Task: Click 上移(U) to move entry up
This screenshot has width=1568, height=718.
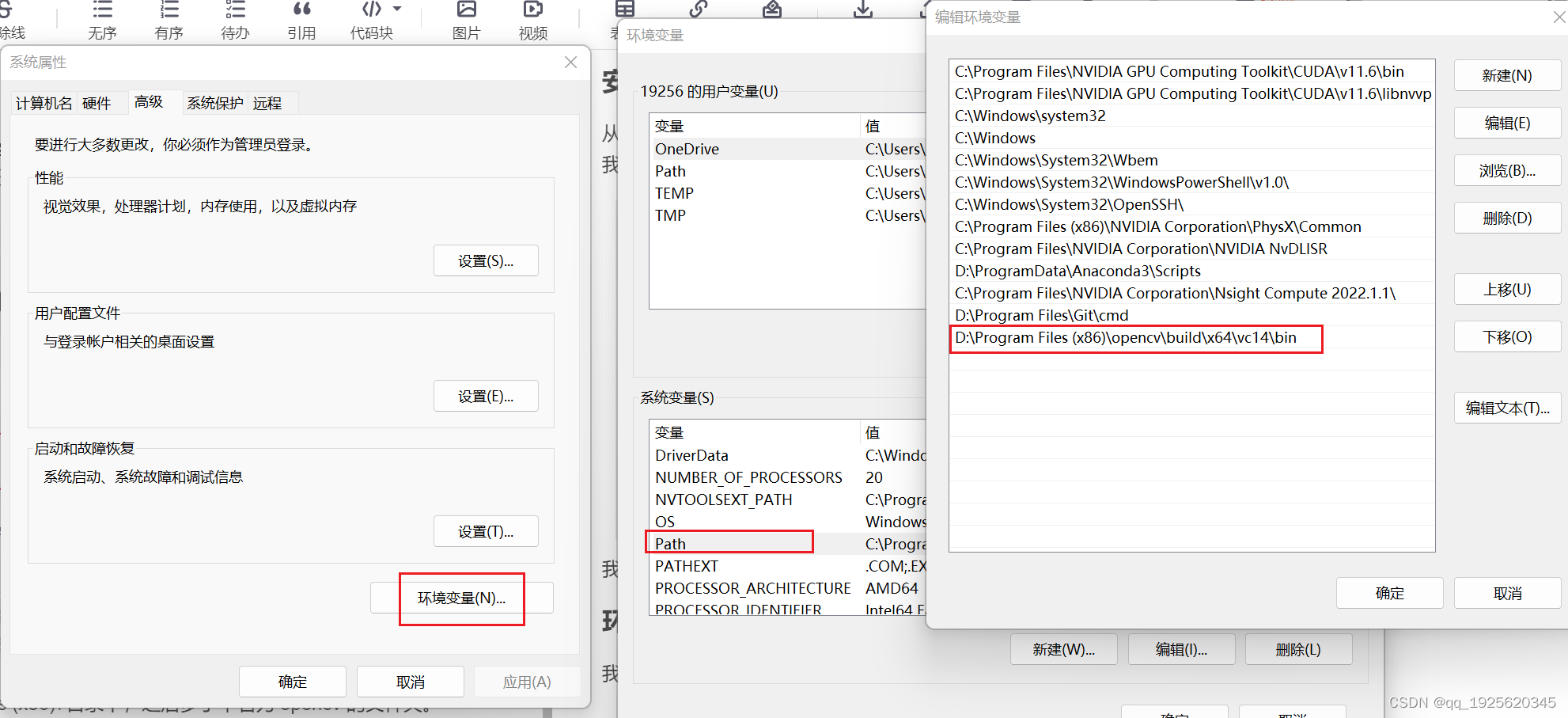Action: click(1507, 289)
